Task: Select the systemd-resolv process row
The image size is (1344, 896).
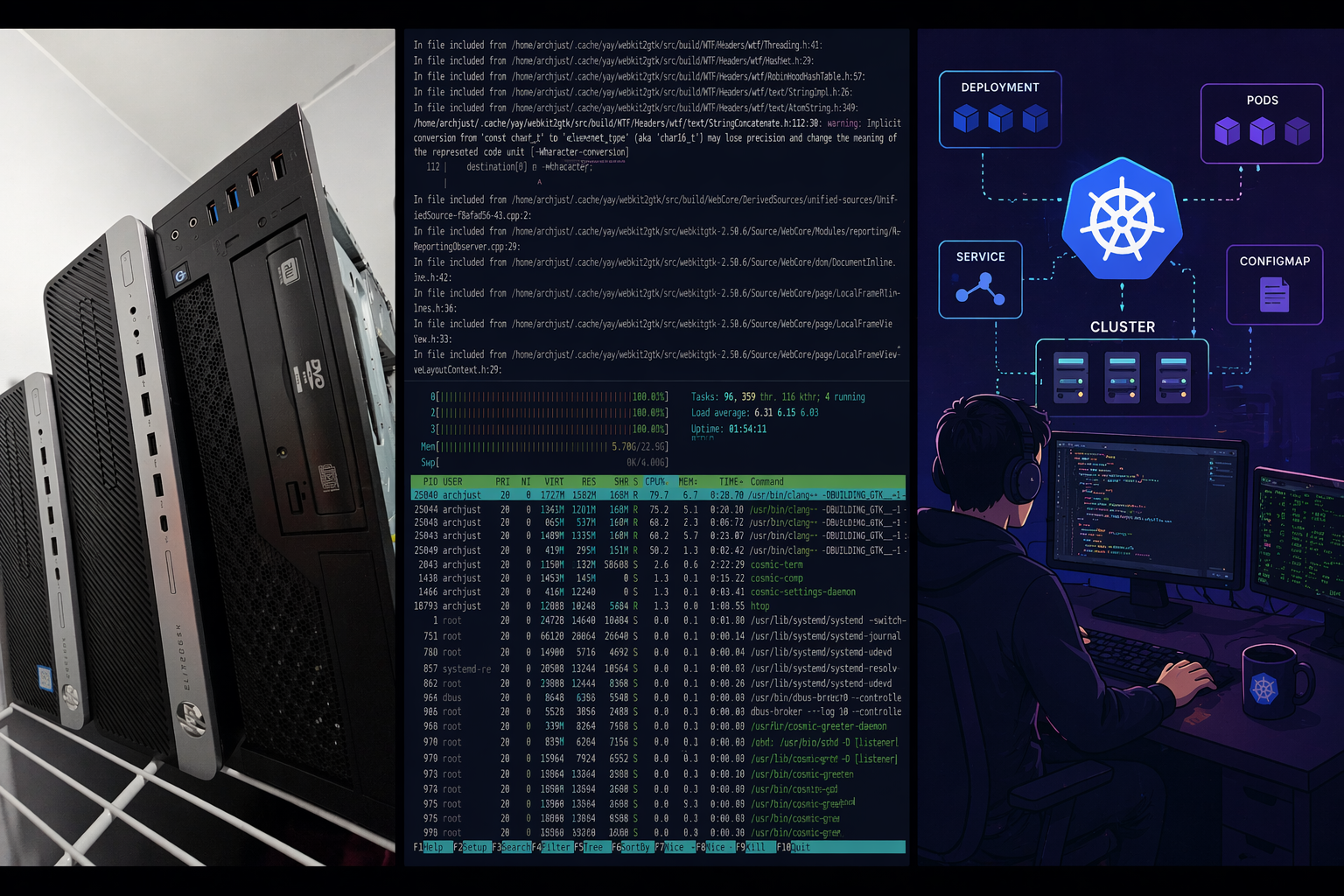Action: (658, 668)
